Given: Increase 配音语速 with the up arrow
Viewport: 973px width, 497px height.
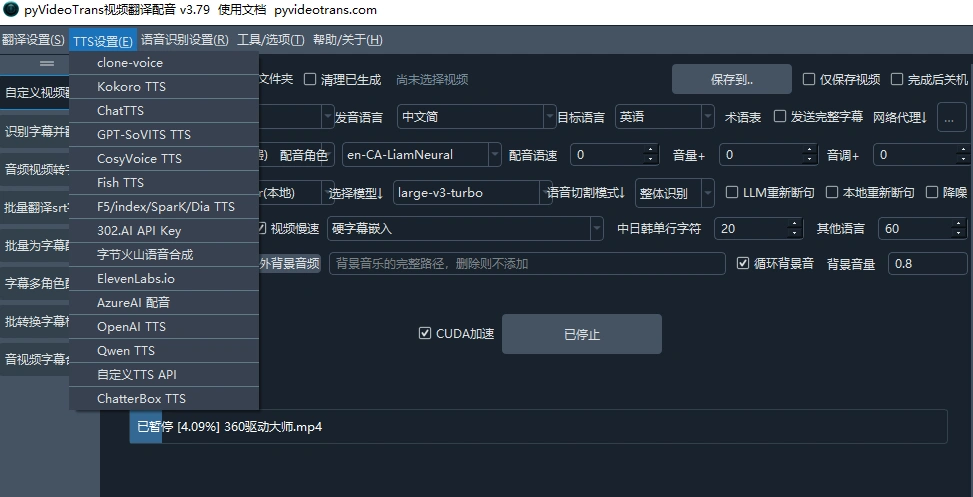Looking at the screenshot, I should 651,150.
